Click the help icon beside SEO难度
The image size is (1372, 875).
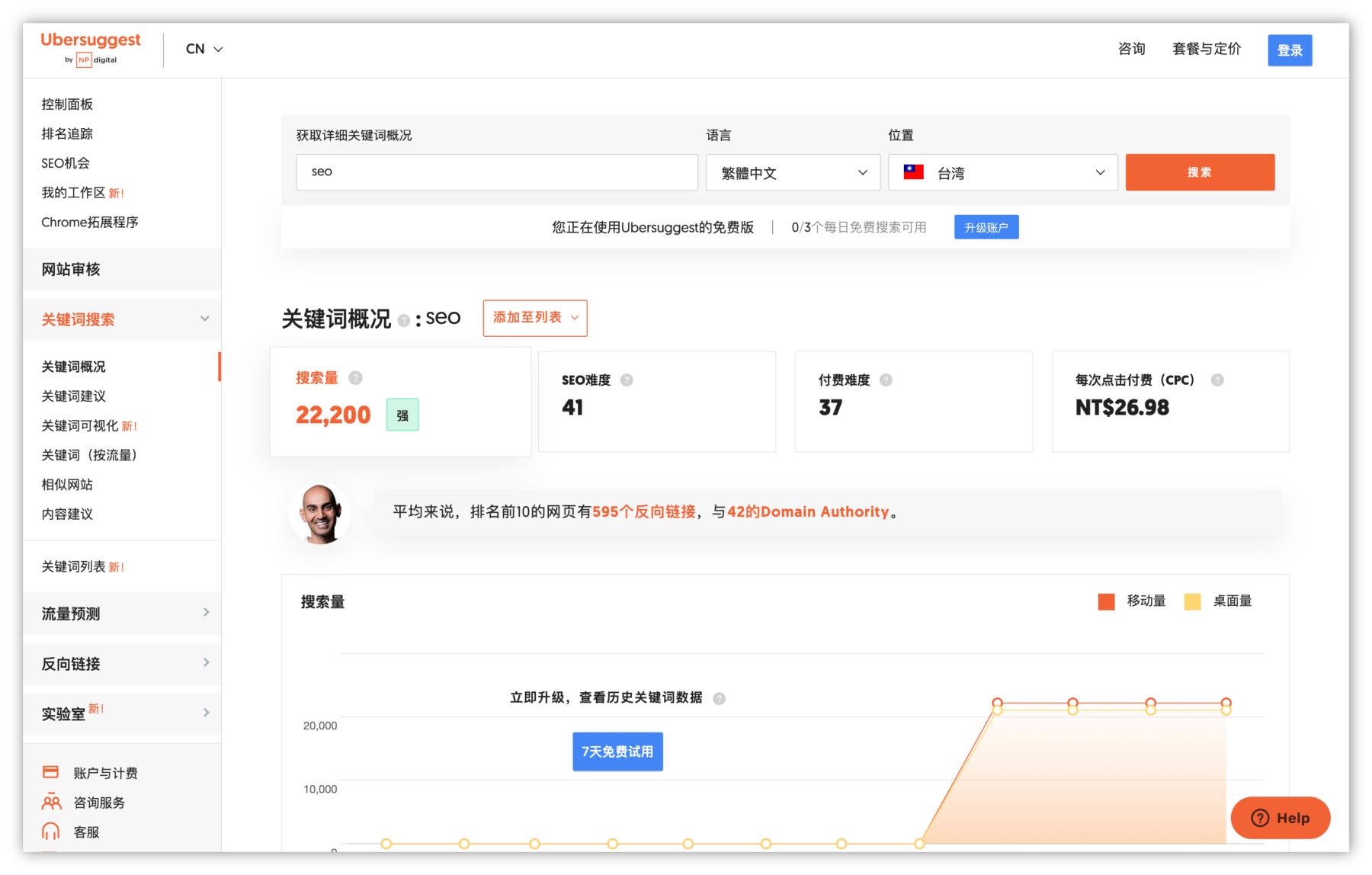pyautogui.click(x=627, y=380)
